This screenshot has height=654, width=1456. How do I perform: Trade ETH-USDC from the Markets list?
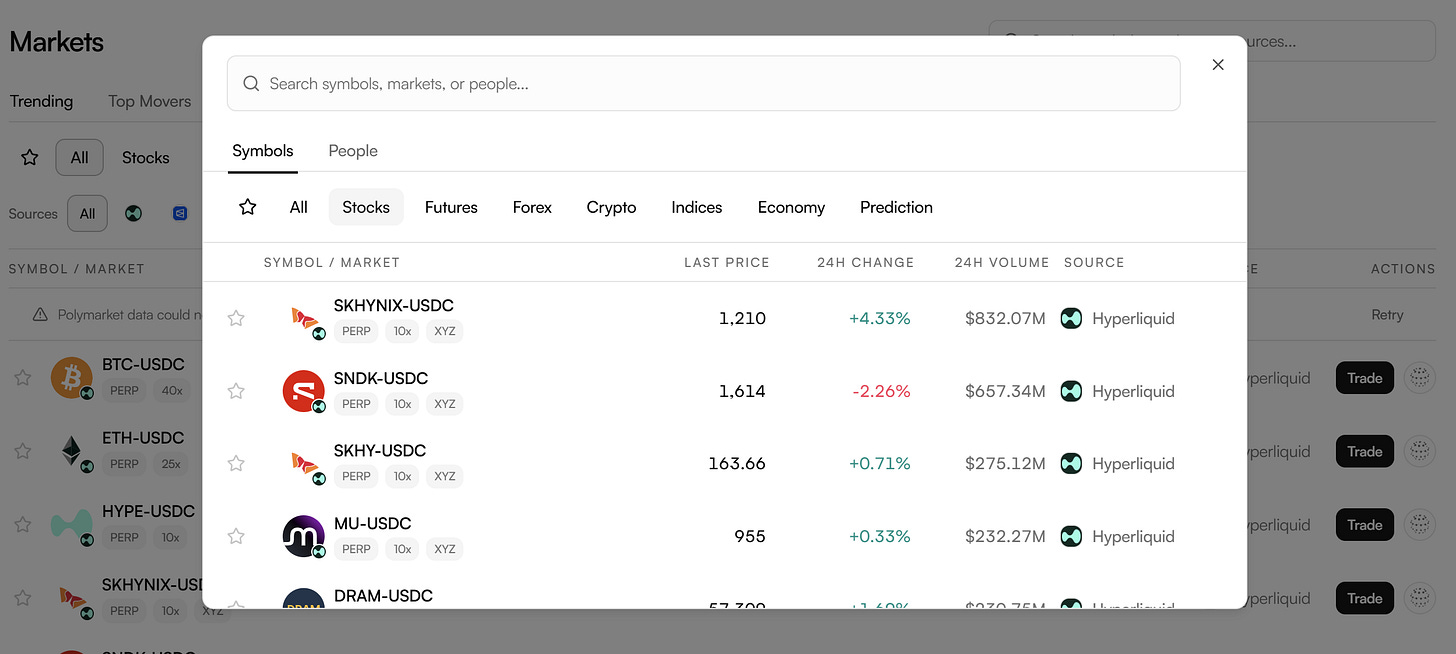tap(1365, 451)
